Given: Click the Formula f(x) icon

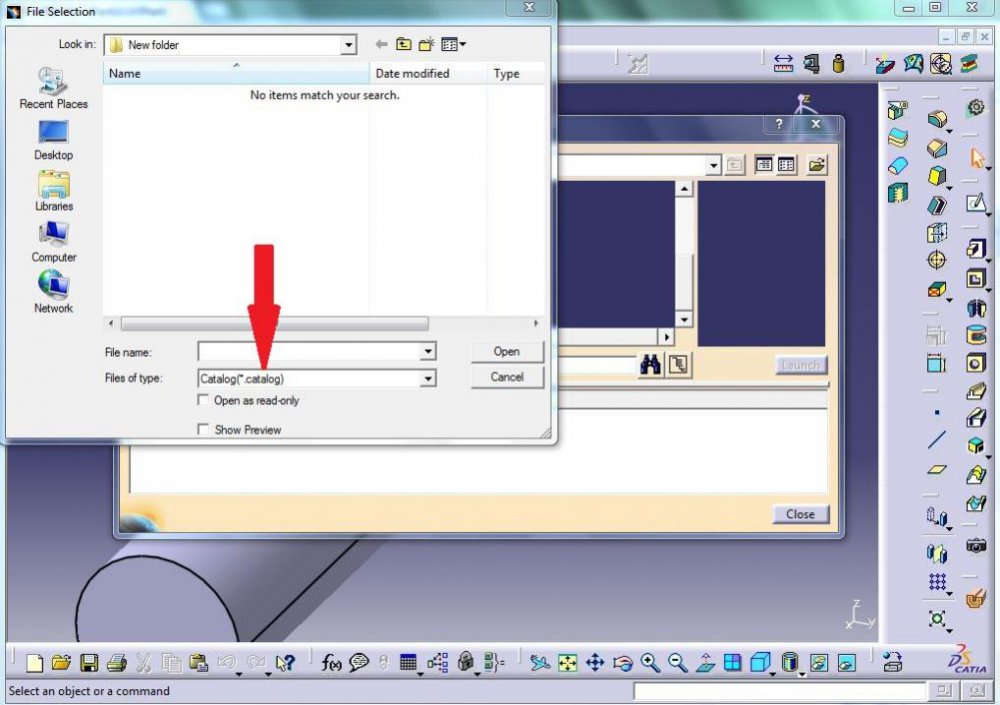Looking at the screenshot, I should click(332, 662).
